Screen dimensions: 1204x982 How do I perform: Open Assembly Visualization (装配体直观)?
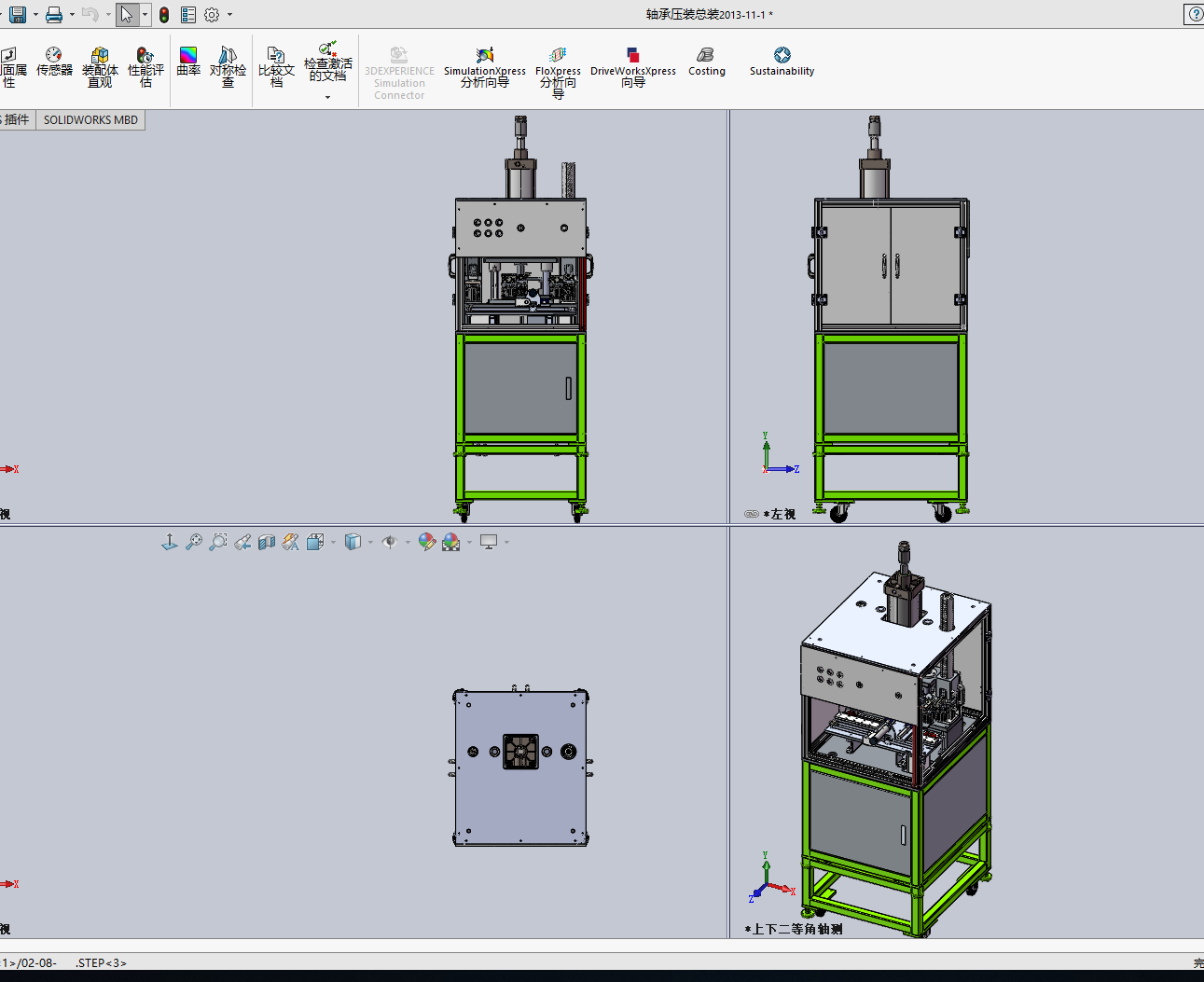(100, 67)
